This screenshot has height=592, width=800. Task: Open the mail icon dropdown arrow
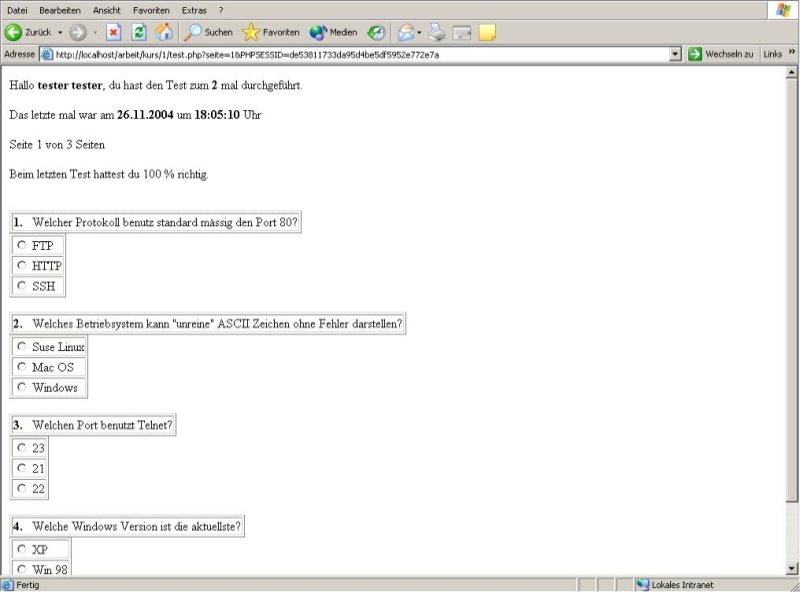pos(419,33)
